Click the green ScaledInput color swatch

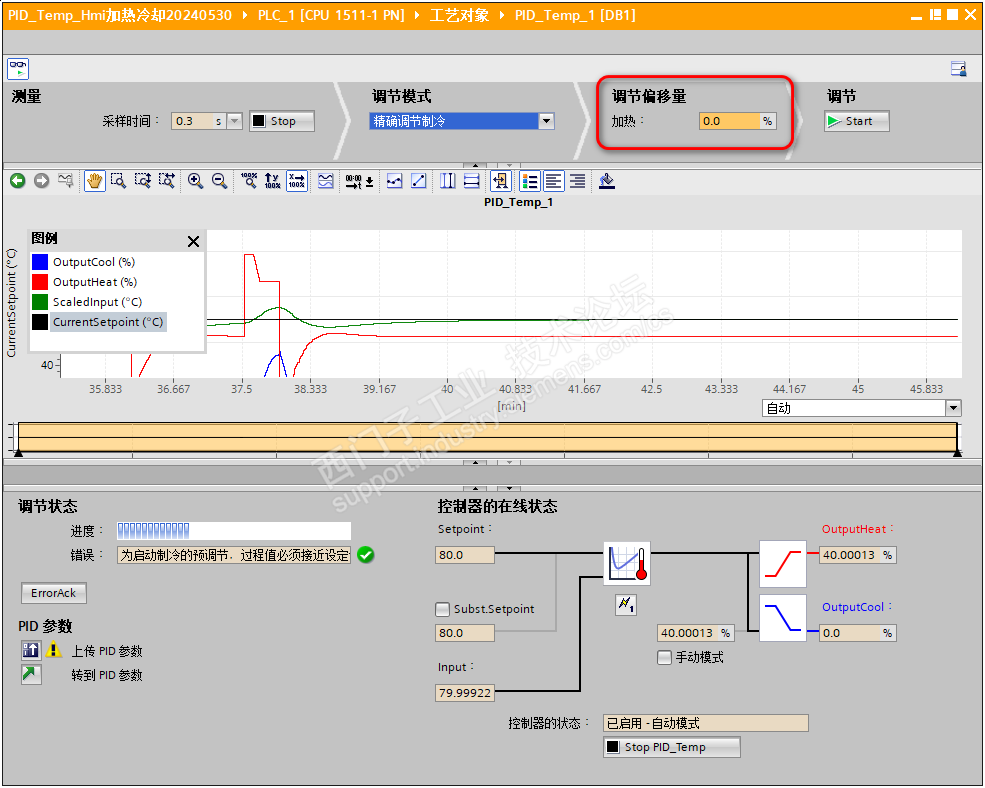[x=40, y=302]
